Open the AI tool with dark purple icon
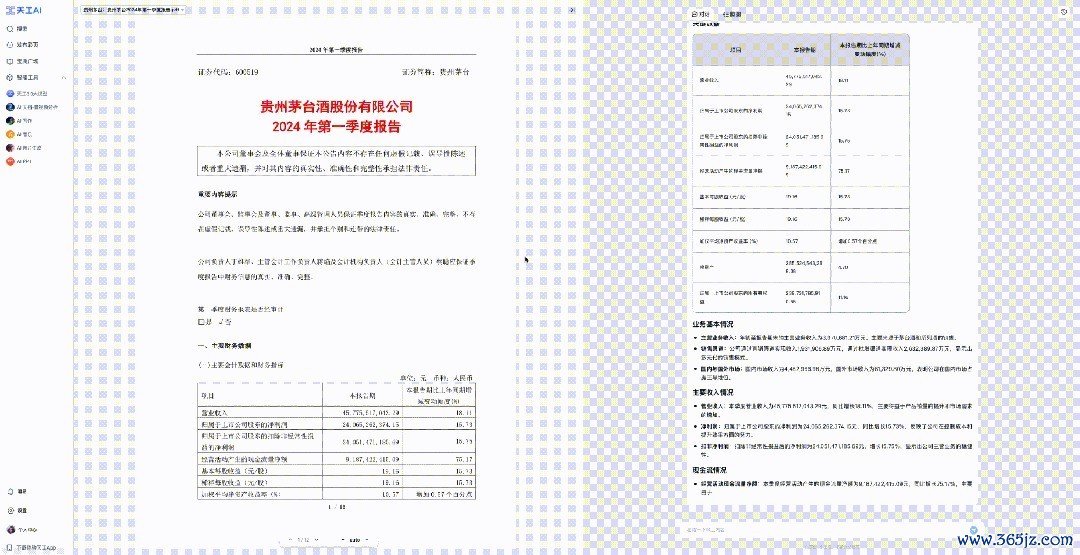Viewport: 1080px width, 555px height. [x=23, y=148]
